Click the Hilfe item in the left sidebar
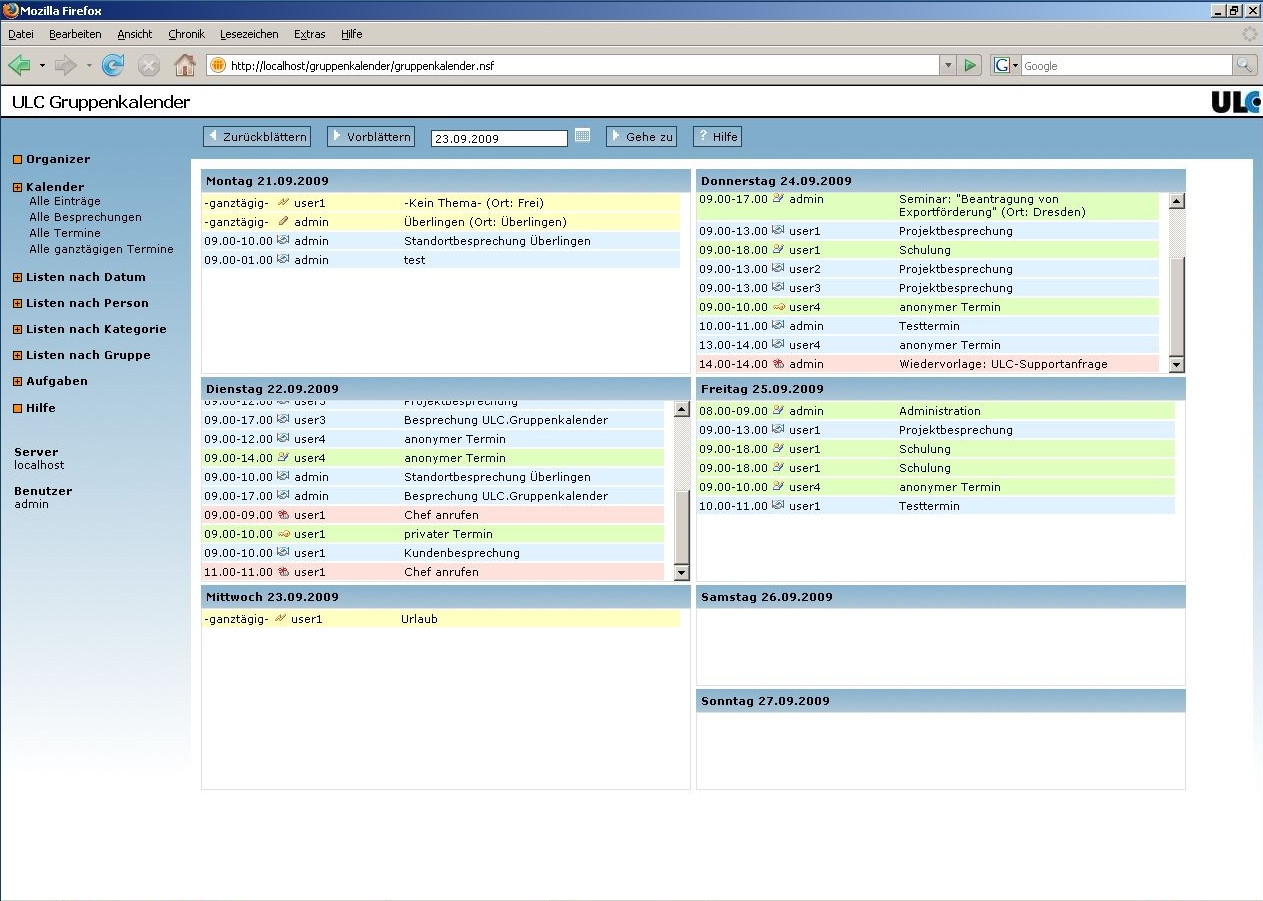Viewport: 1263px width, 901px height. click(41, 408)
